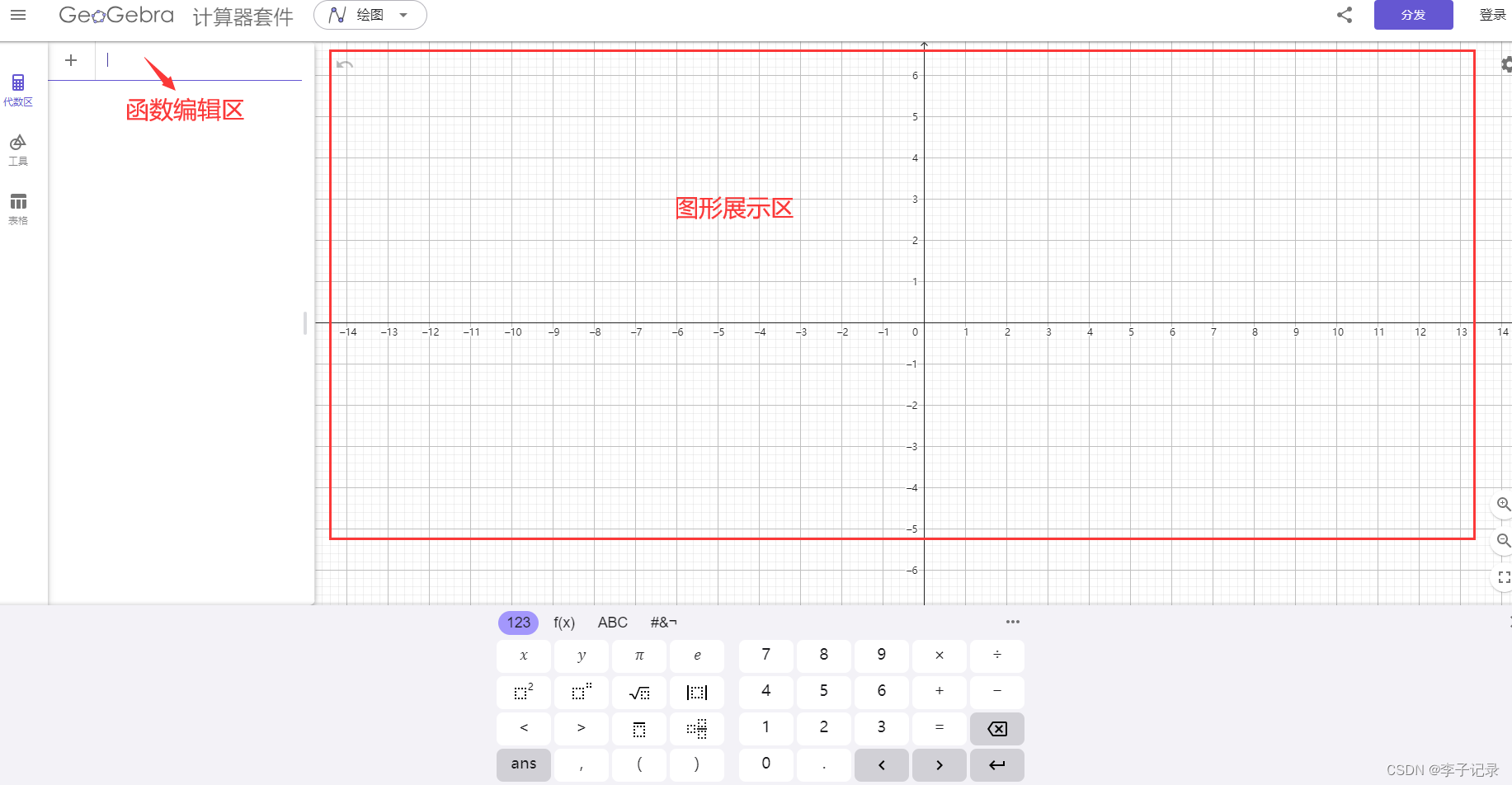Tap the multiply × key
This screenshot has height=785, width=1512.
tap(940, 656)
